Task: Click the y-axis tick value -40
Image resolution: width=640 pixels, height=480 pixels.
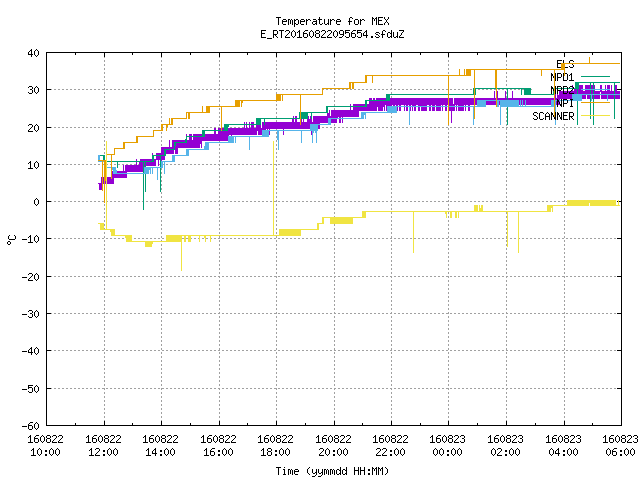Action: click(x=31, y=351)
